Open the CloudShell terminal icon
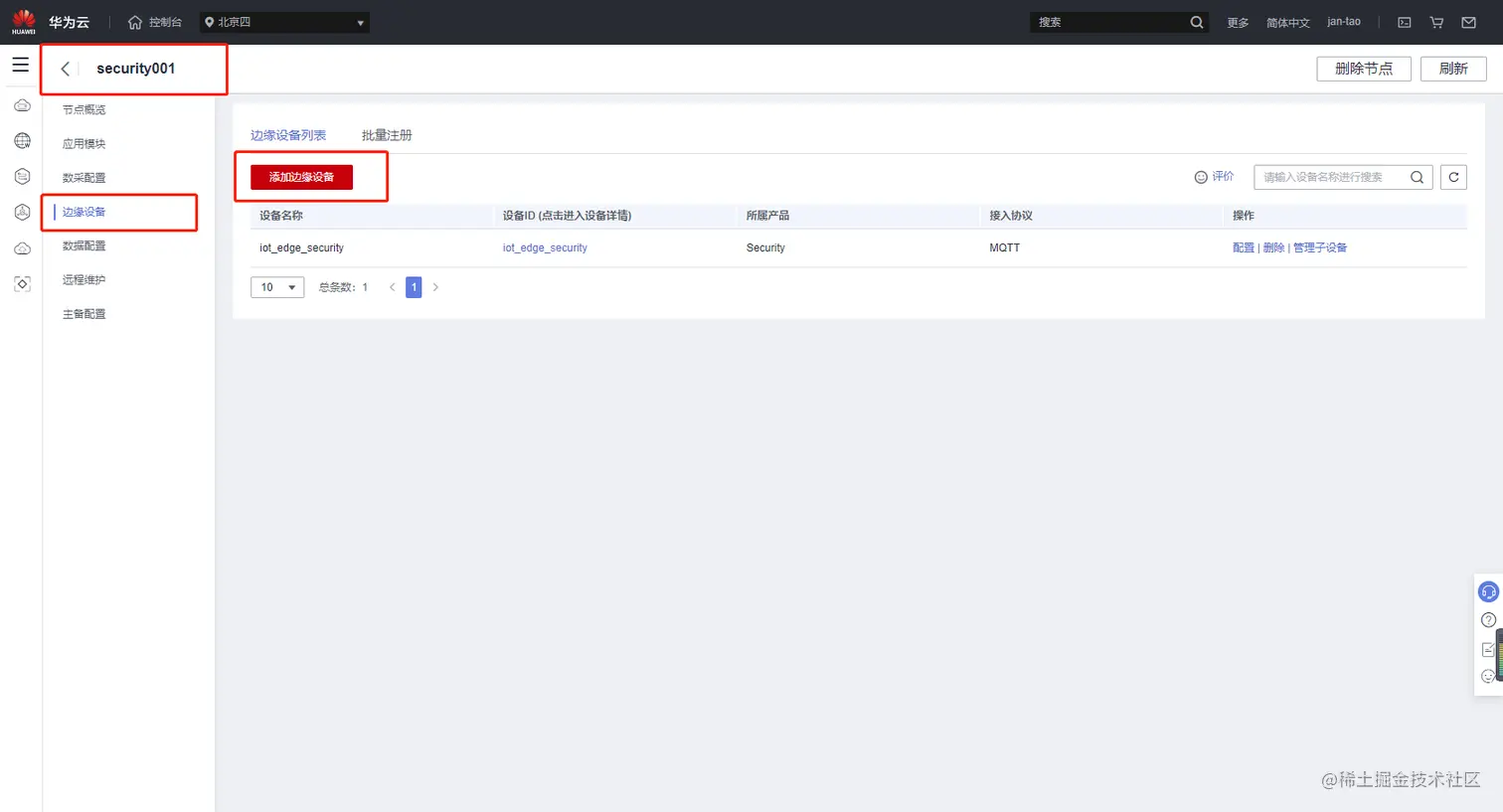Image resolution: width=1503 pixels, height=812 pixels. [x=1405, y=22]
